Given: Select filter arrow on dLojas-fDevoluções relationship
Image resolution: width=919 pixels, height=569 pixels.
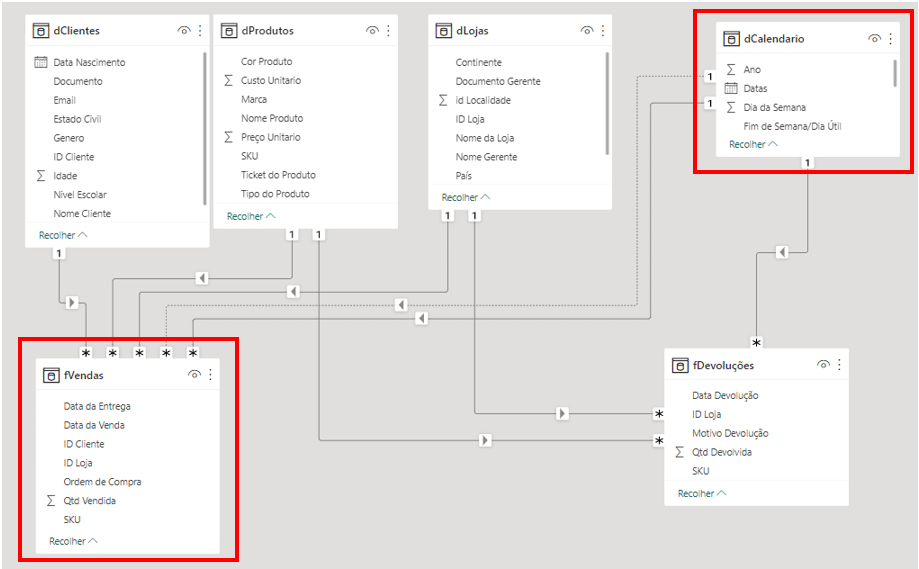Looking at the screenshot, I should pyautogui.click(x=562, y=414).
